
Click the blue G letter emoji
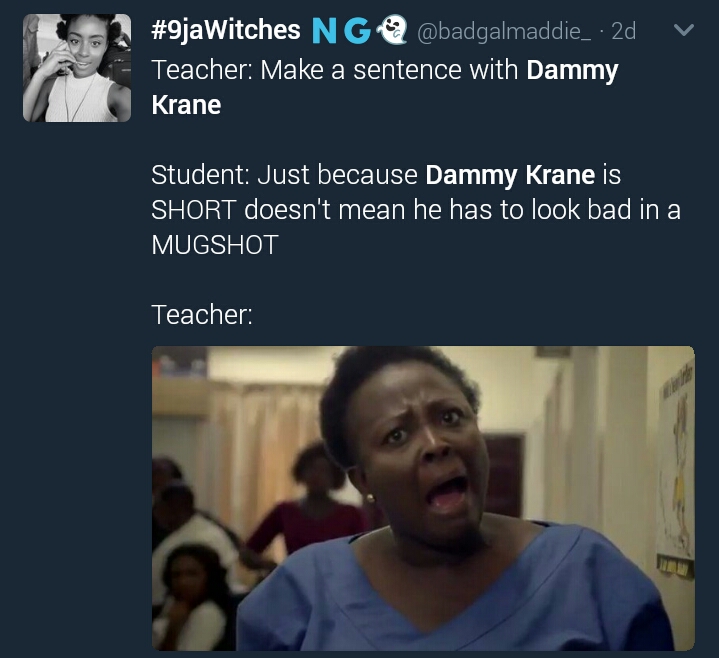[357, 31]
